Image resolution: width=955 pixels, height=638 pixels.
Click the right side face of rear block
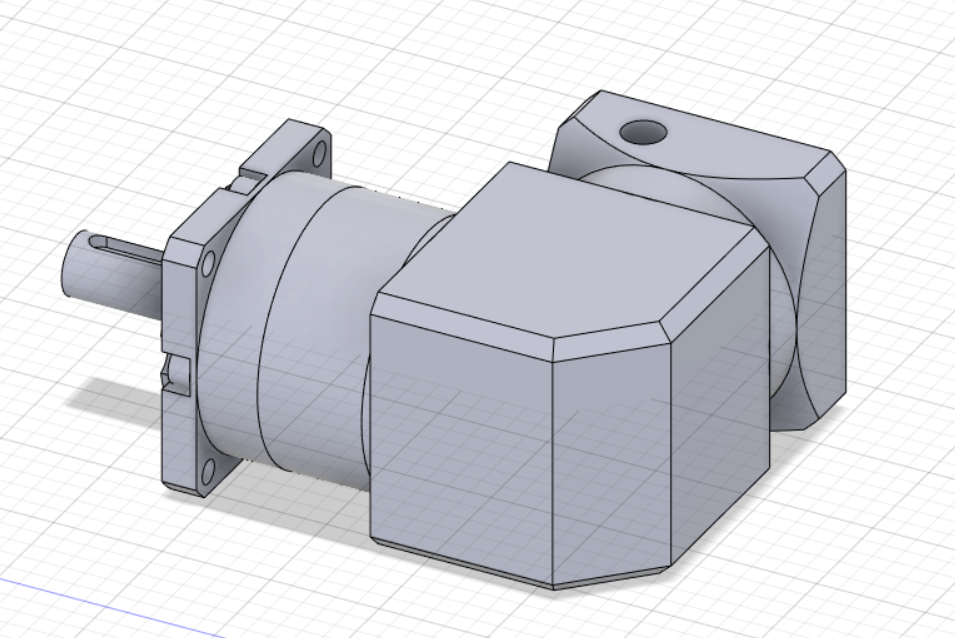click(823, 295)
